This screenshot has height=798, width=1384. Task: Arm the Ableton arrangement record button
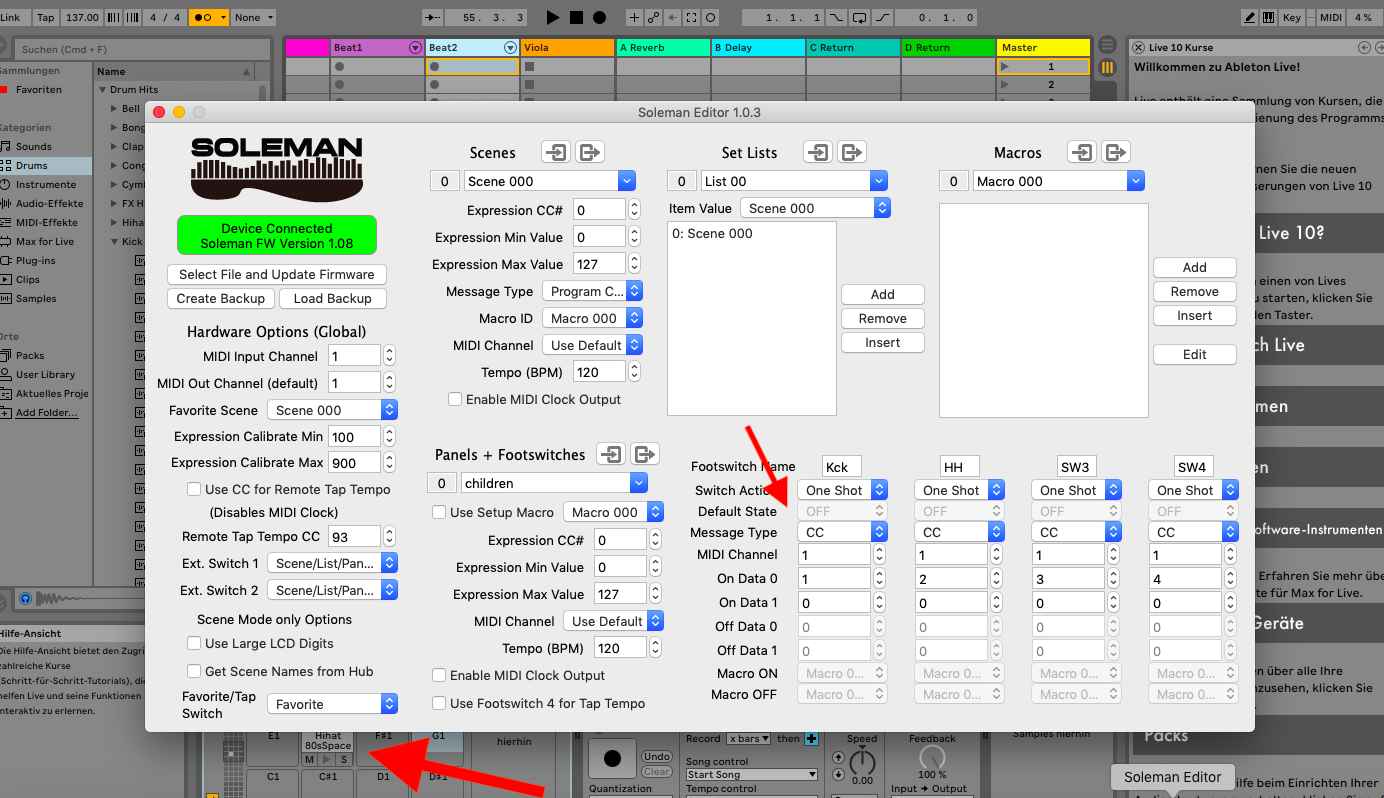599,18
